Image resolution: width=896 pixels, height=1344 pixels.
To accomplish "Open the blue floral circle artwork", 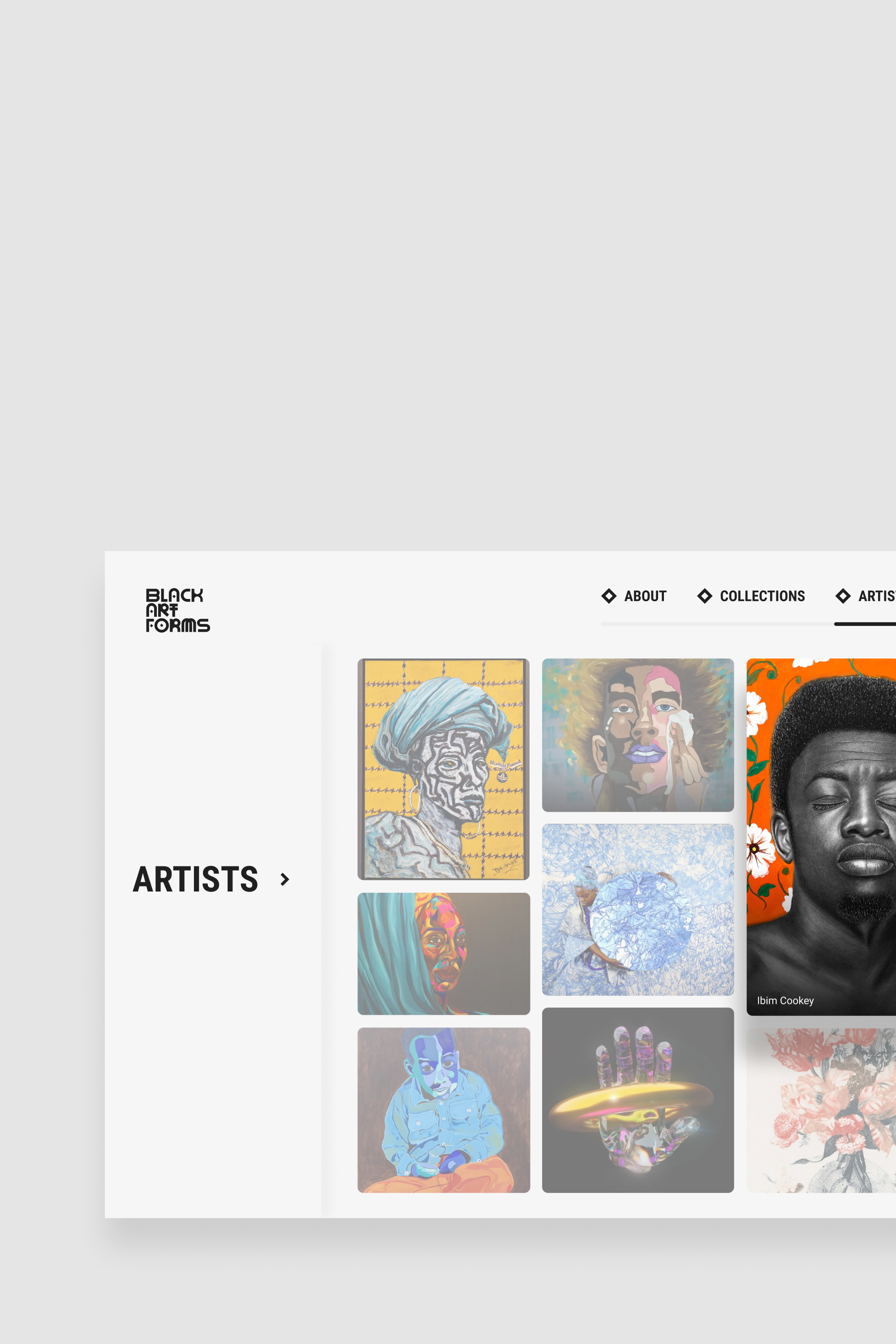I will point(638,910).
